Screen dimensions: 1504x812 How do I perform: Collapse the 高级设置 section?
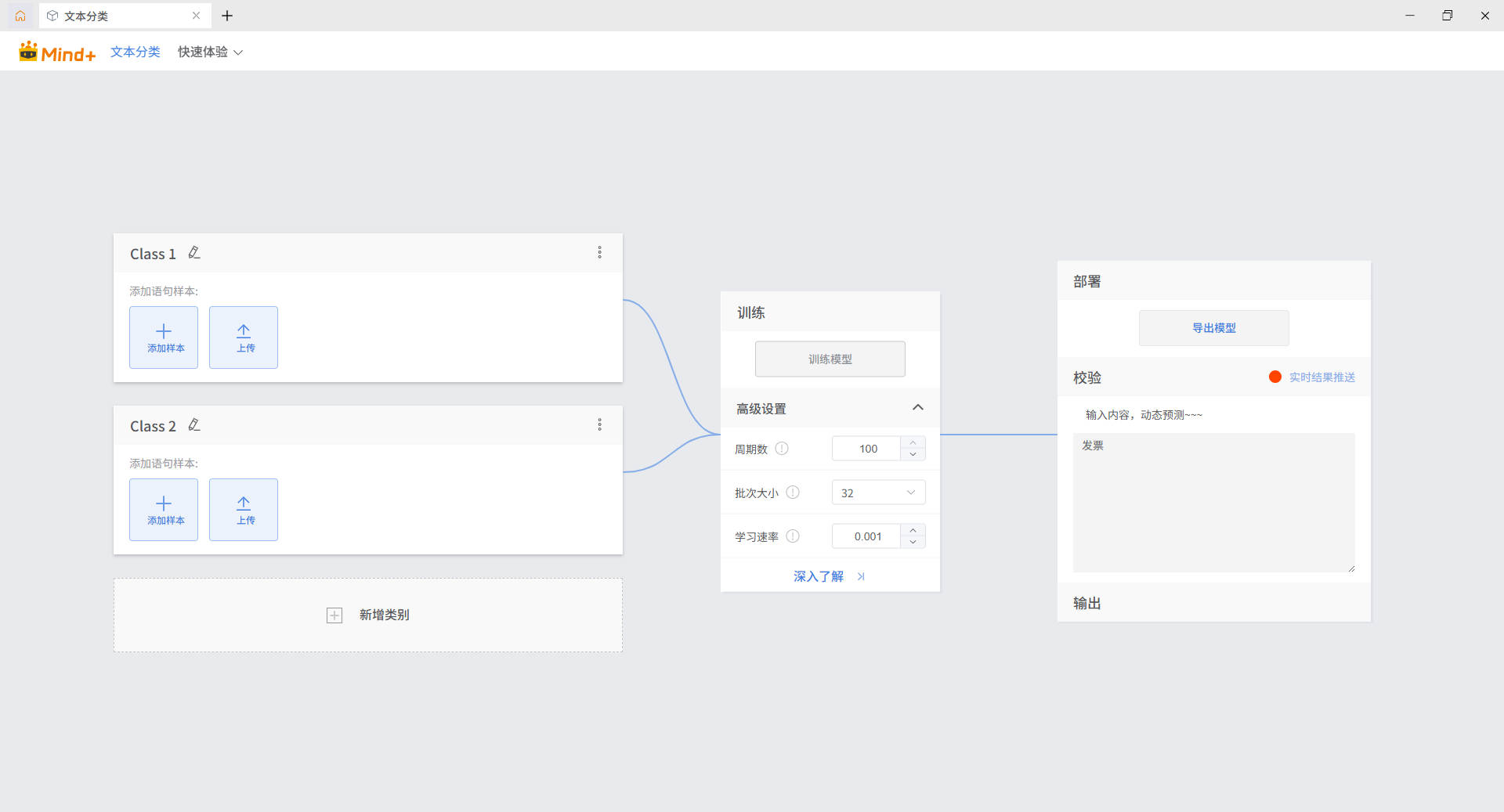tap(918, 408)
